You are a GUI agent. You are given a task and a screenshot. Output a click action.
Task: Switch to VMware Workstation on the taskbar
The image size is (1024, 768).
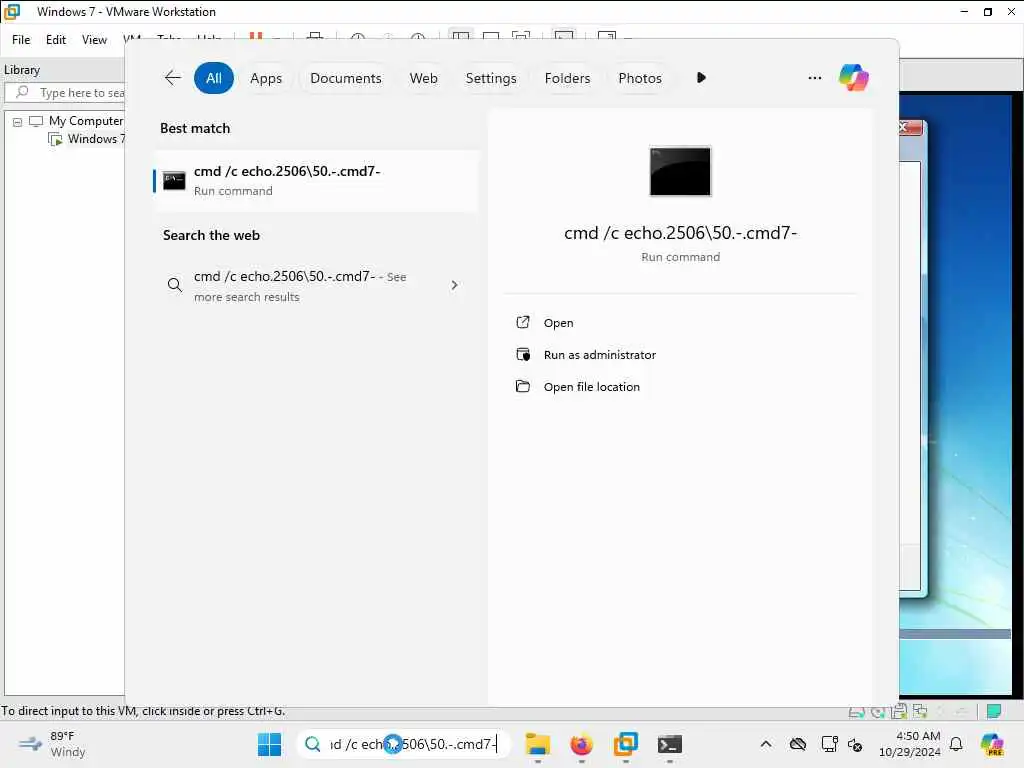point(626,744)
